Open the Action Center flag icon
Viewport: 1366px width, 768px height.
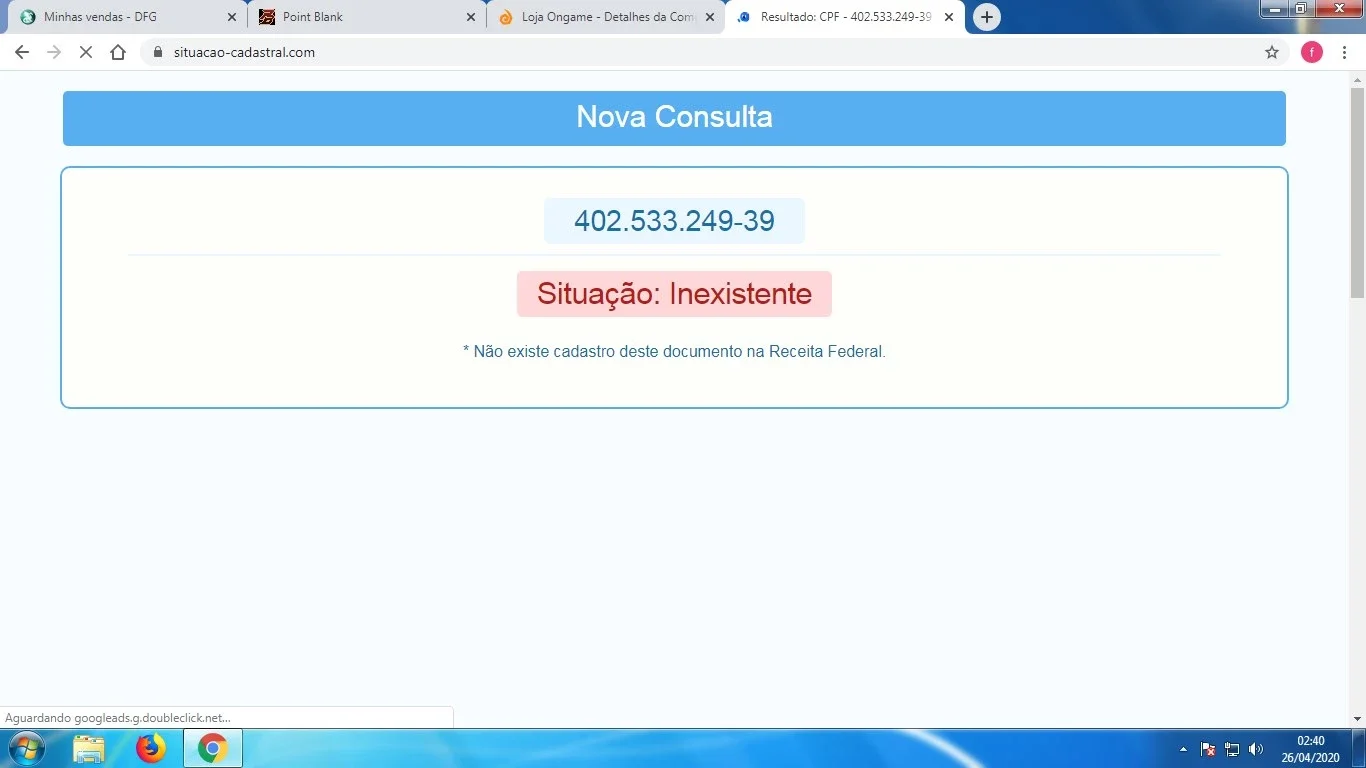pos(1208,749)
